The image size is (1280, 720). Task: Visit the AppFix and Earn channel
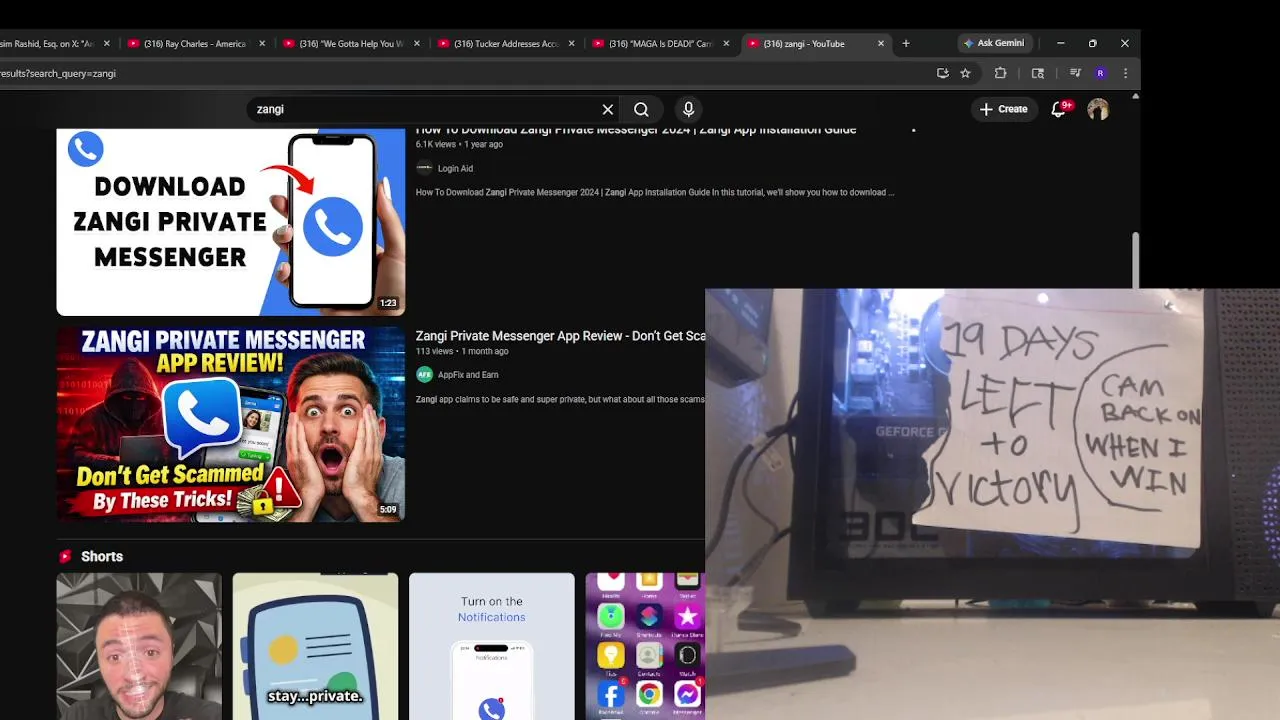(468, 374)
